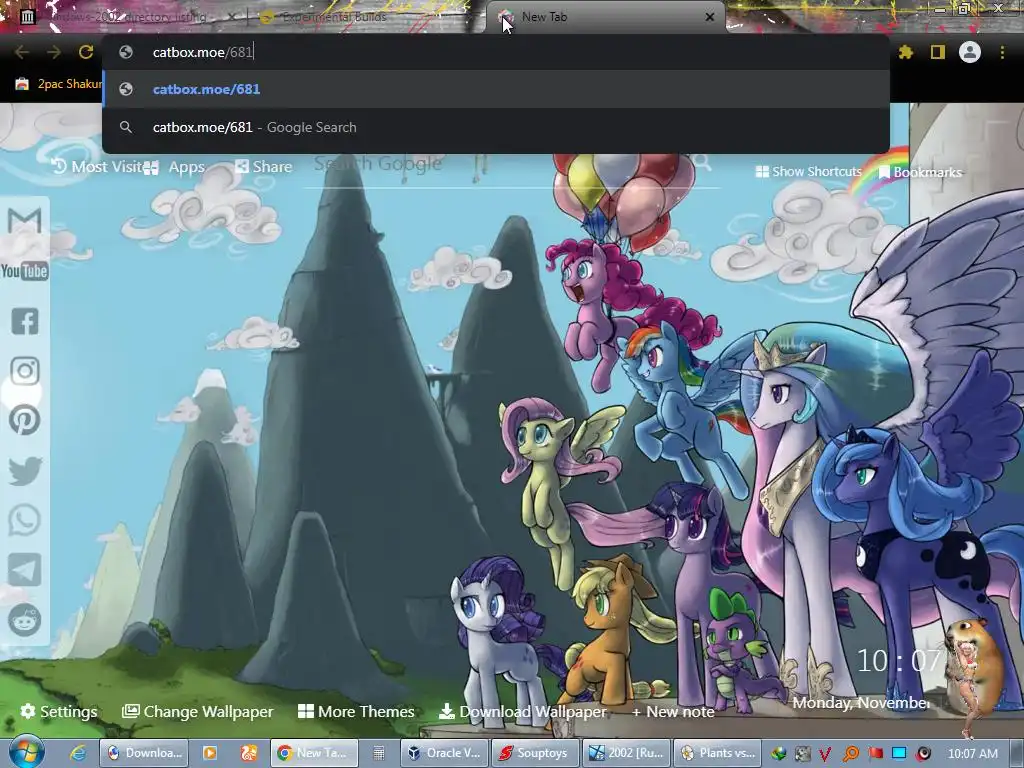
Task: Close the New Tab tab
Action: click(710, 17)
